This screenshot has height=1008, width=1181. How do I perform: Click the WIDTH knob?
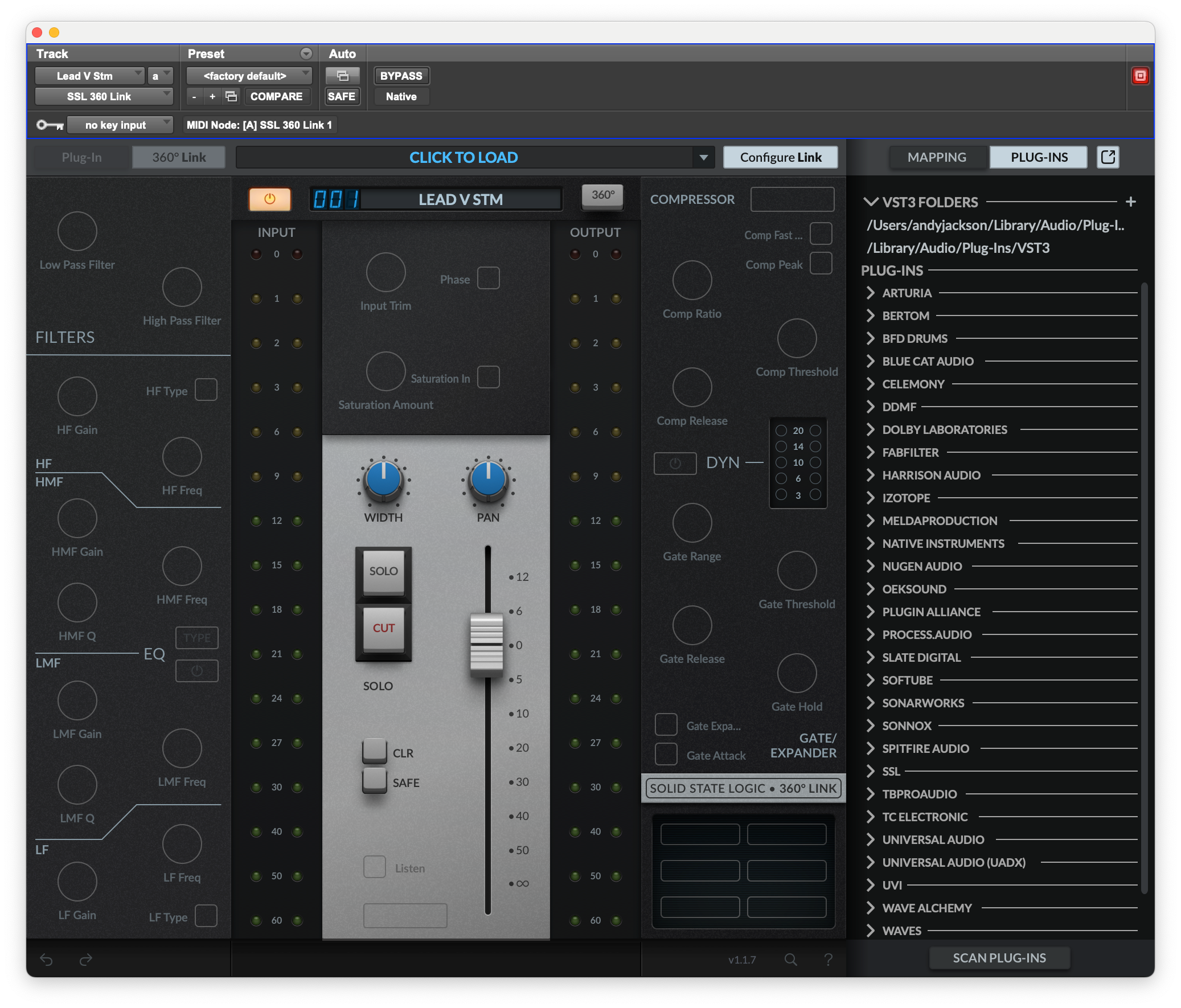click(x=384, y=480)
